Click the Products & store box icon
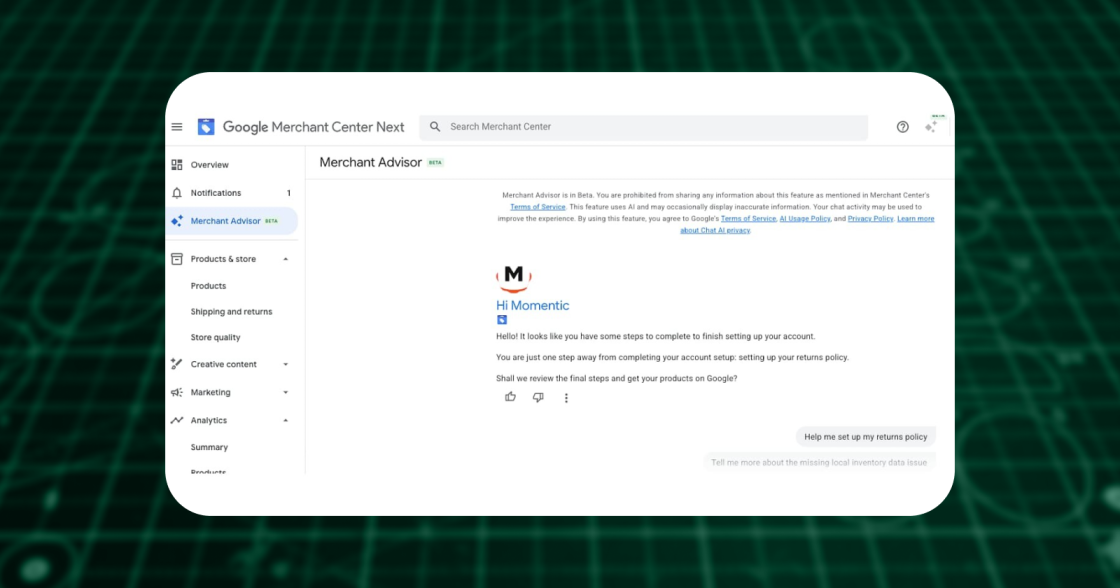1120x588 pixels. [x=176, y=259]
